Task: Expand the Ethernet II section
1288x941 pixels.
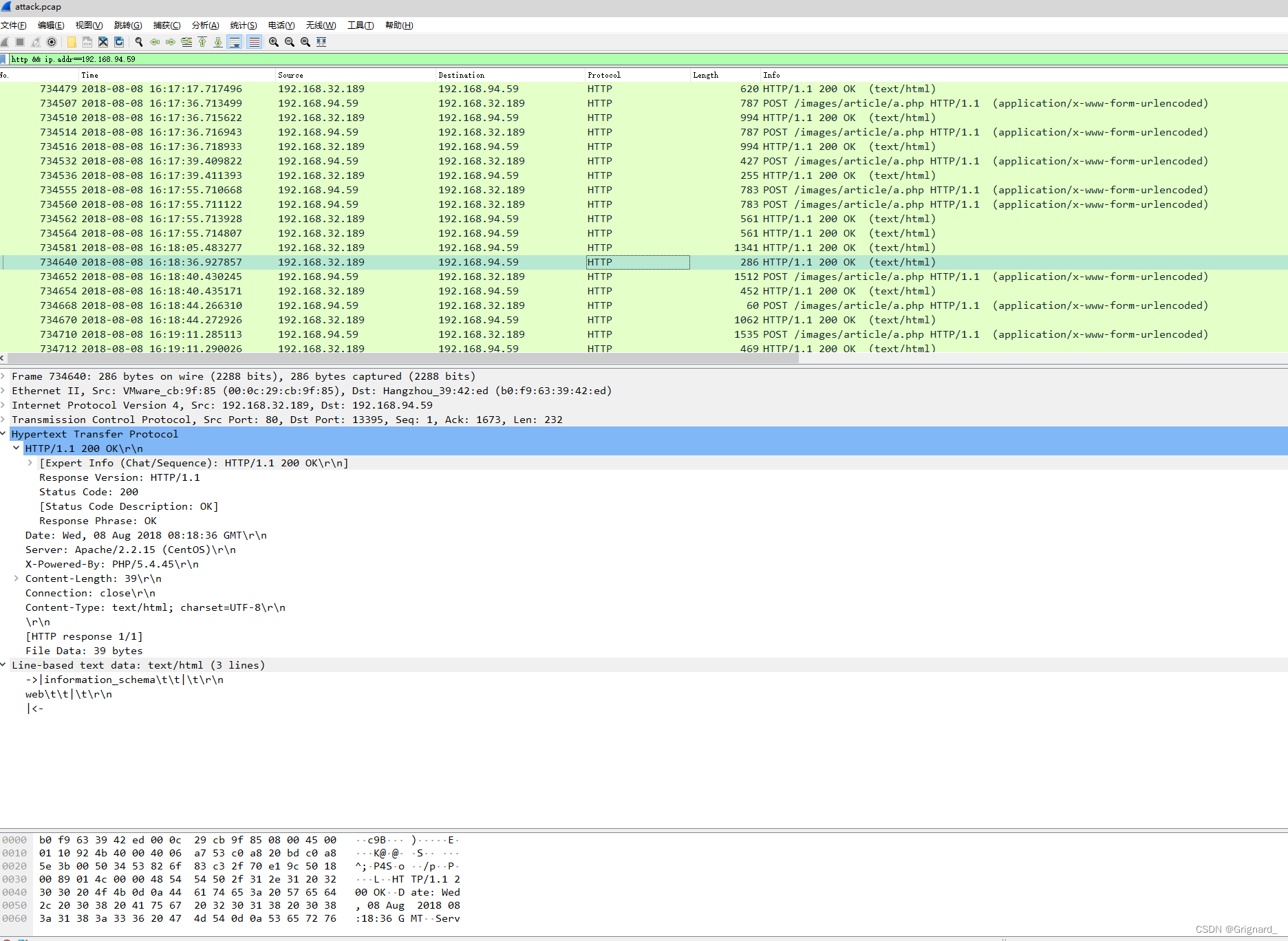Action: click(x=3, y=391)
